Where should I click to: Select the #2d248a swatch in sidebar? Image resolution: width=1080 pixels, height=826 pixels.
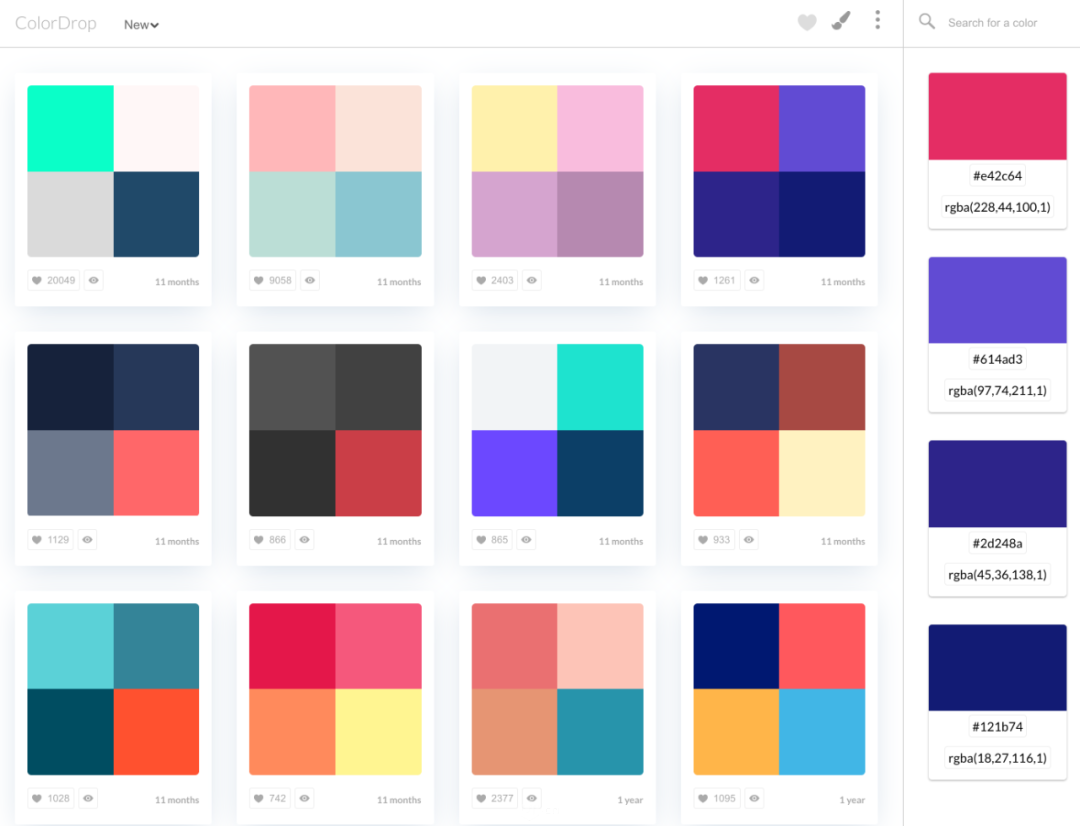pos(997,484)
